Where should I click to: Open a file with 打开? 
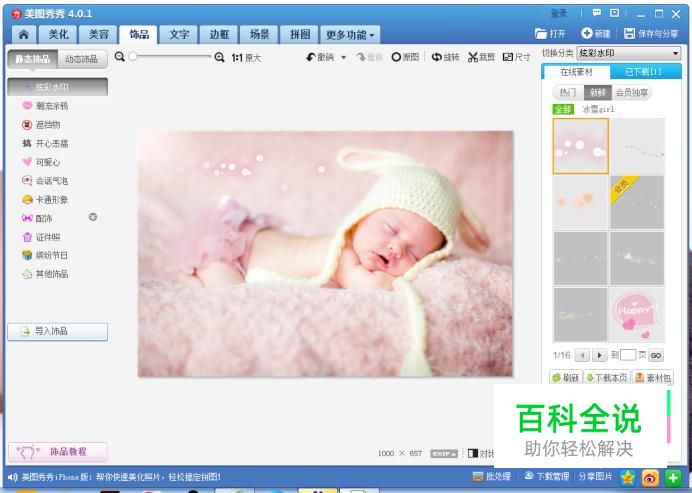tap(550, 34)
